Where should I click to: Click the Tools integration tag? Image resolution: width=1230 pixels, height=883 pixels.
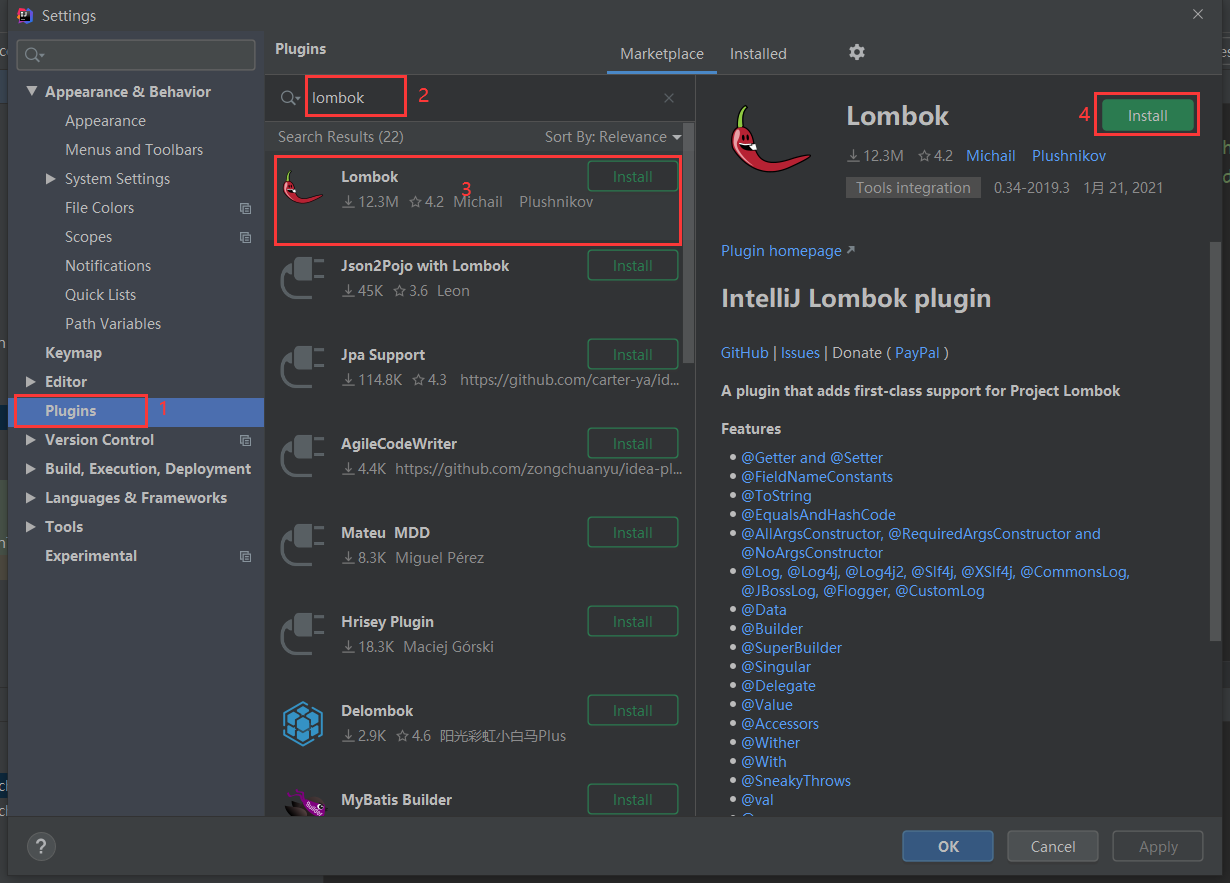[913, 188]
